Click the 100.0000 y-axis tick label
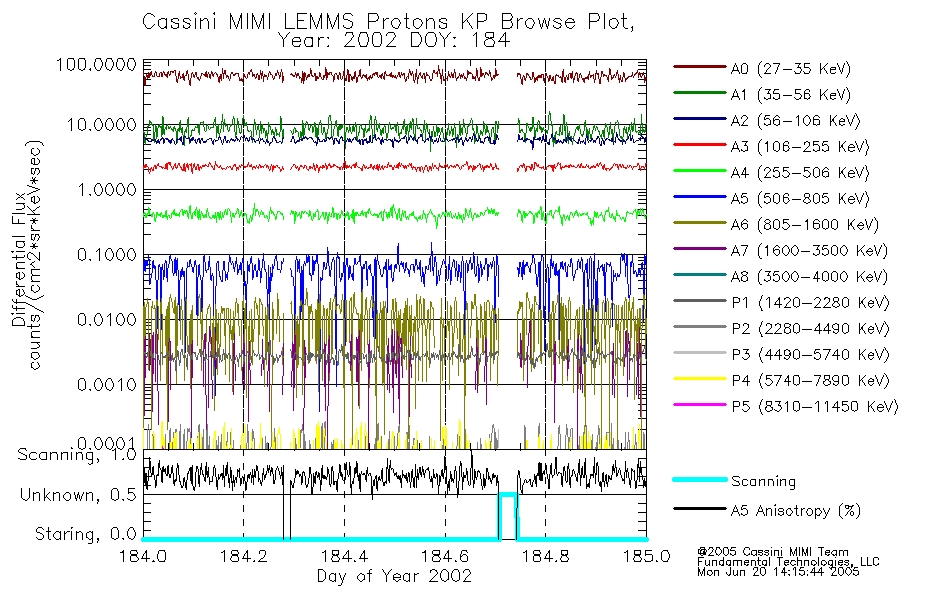This screenshot has width=950, height=600. tap(96, 64)
